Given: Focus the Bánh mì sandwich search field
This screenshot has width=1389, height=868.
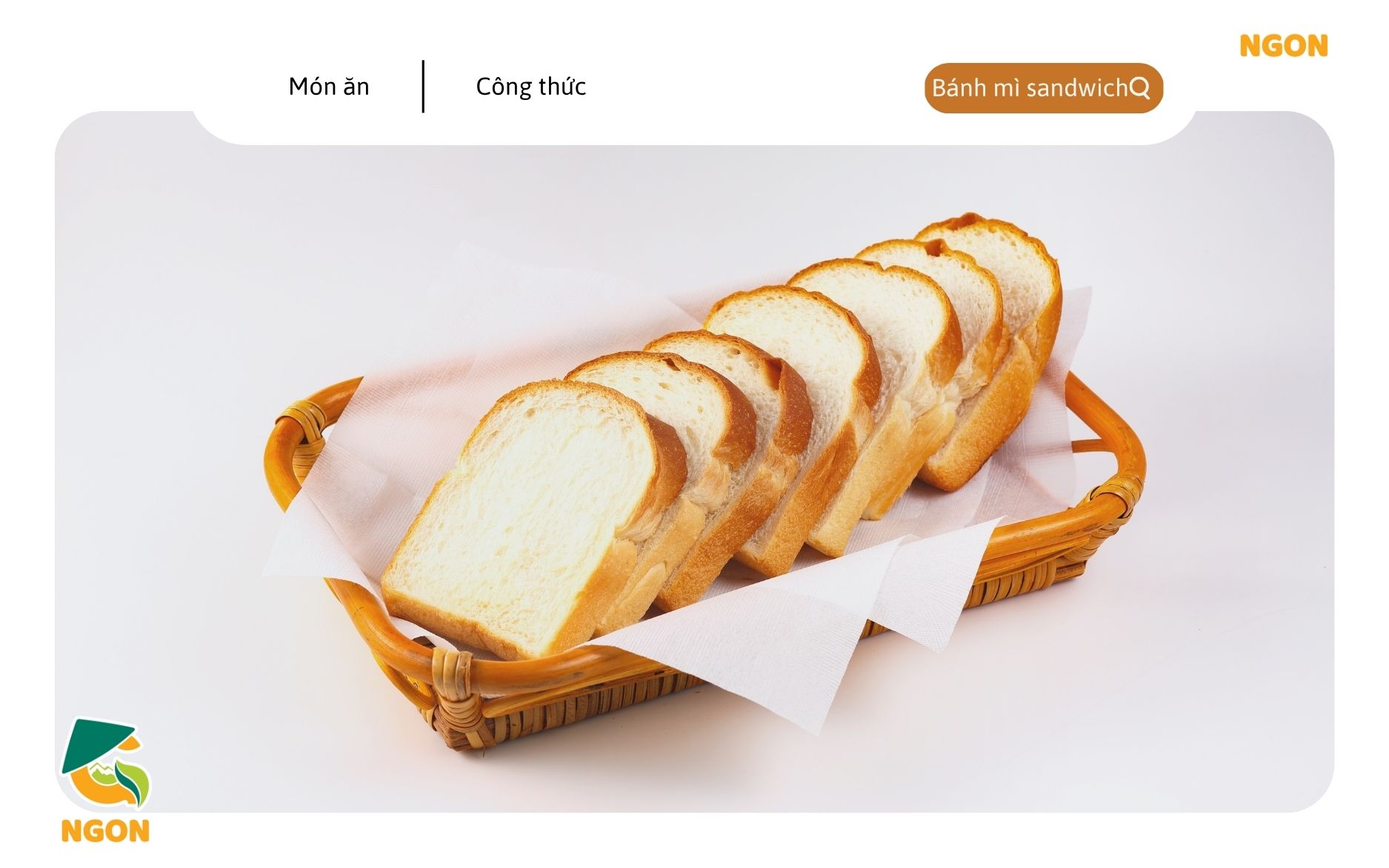Looking at the screenshot, I should (1043, 88).
